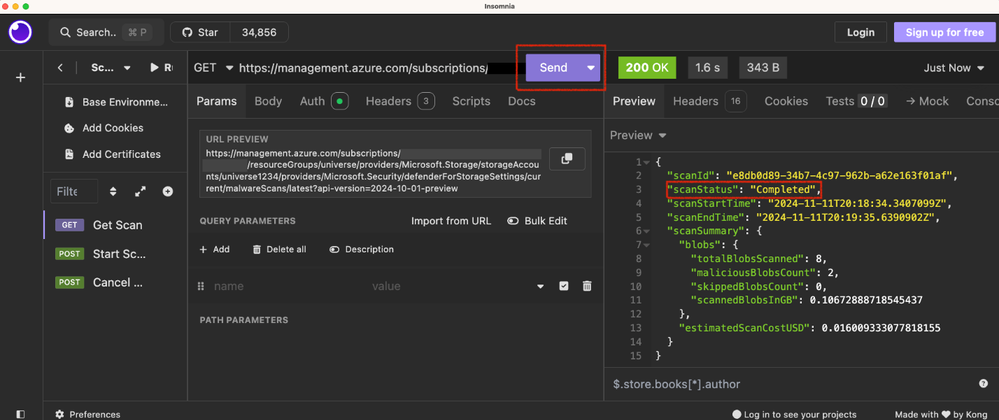Image resolution: width=999 pixels, height=420 pixels.
Task: Open the sort order control
Action: click(x=113, y=191)
